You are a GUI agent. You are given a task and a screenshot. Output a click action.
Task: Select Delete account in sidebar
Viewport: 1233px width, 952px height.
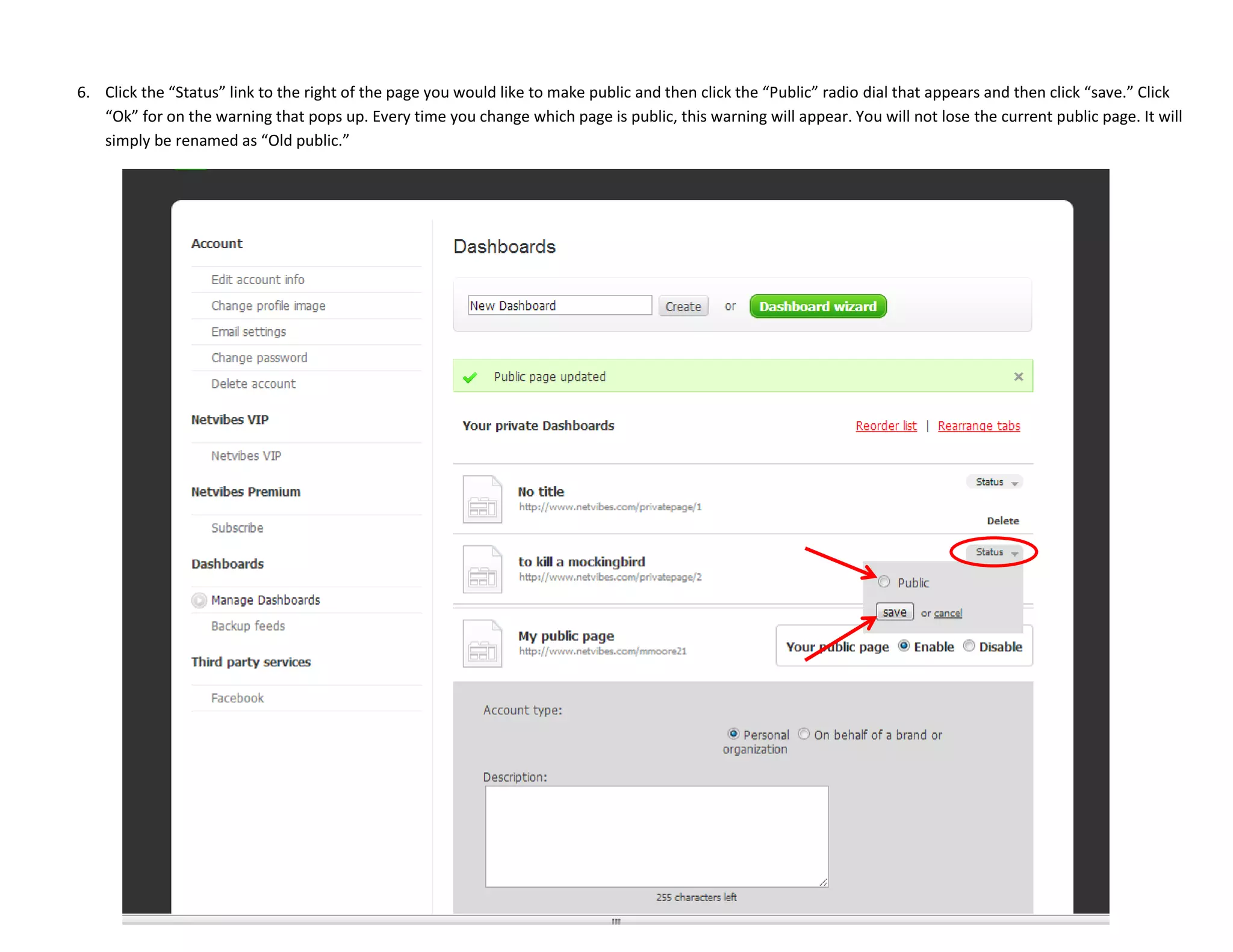tap(253, 384)
